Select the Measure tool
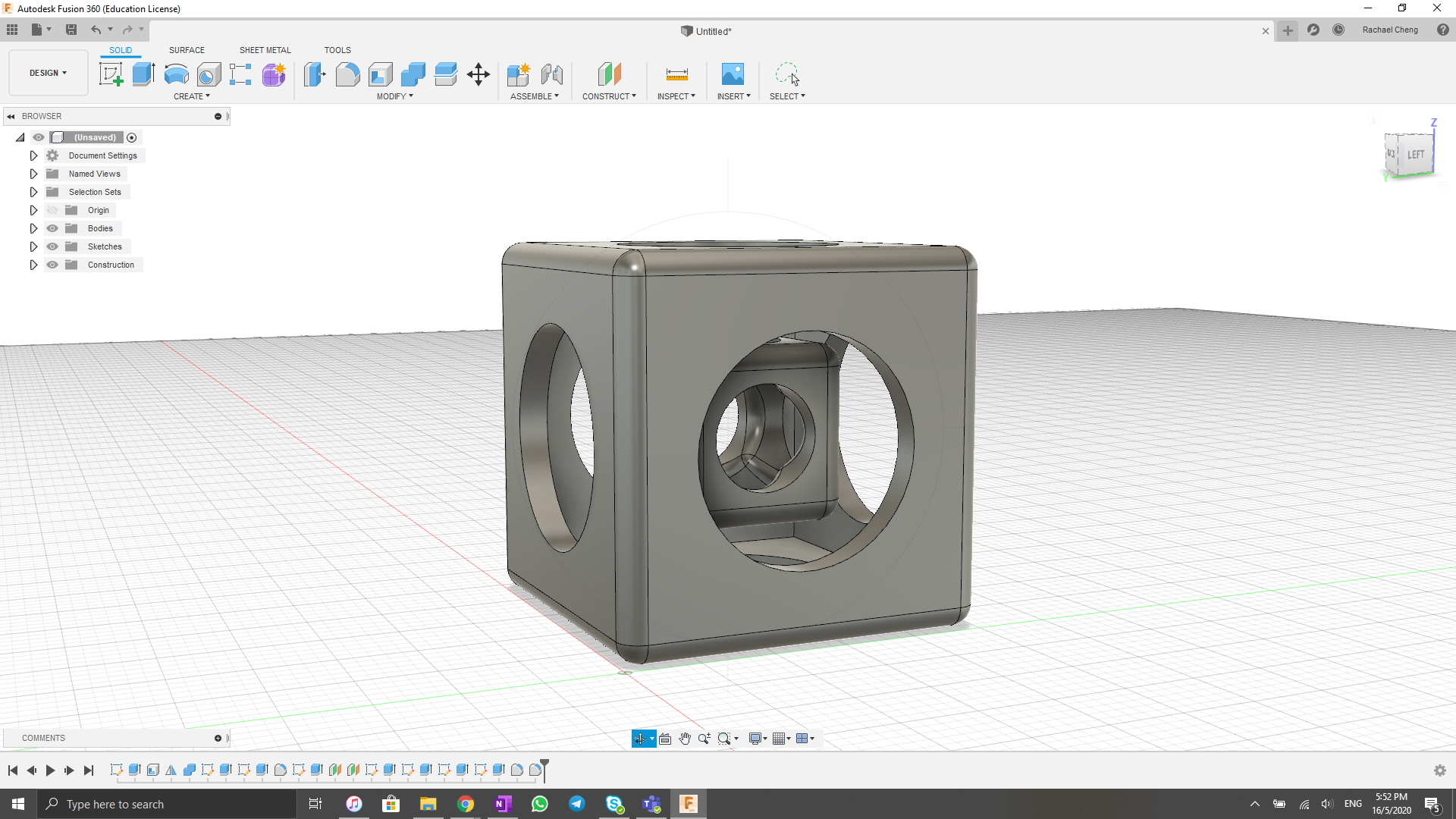Image resolution: width=1456 pixels, height=819 pixels. pyautogui.click(x=676, y=74)
